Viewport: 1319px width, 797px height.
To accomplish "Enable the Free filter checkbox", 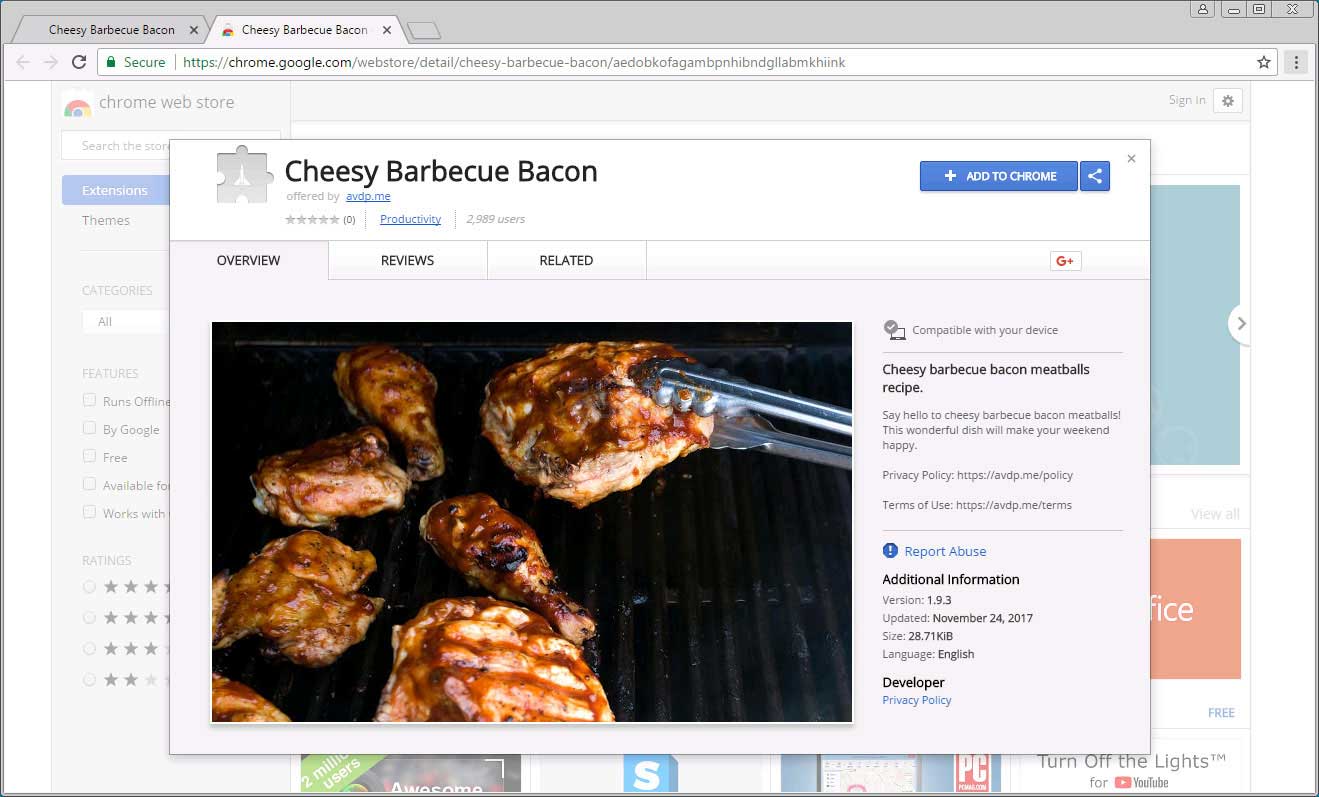I will point(89,457).
